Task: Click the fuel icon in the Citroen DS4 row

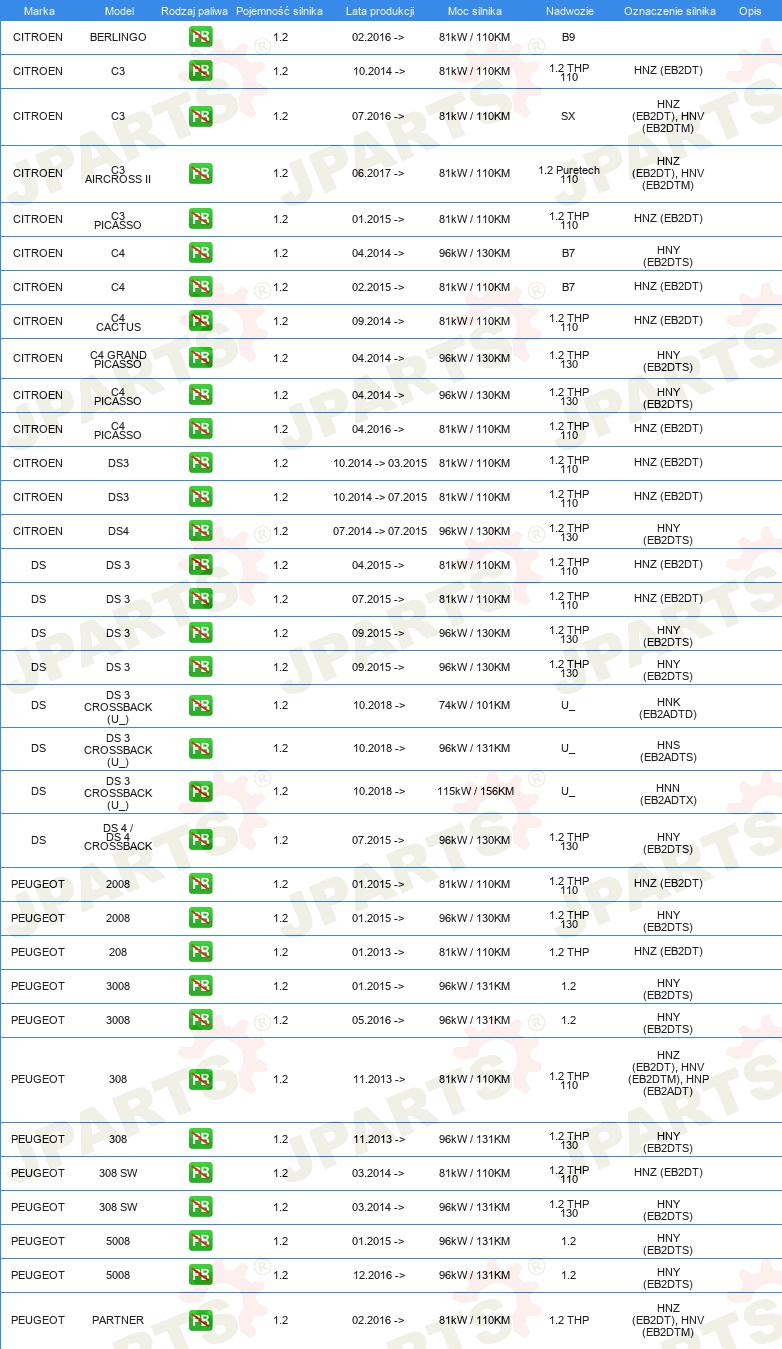Action: point(200,532)
